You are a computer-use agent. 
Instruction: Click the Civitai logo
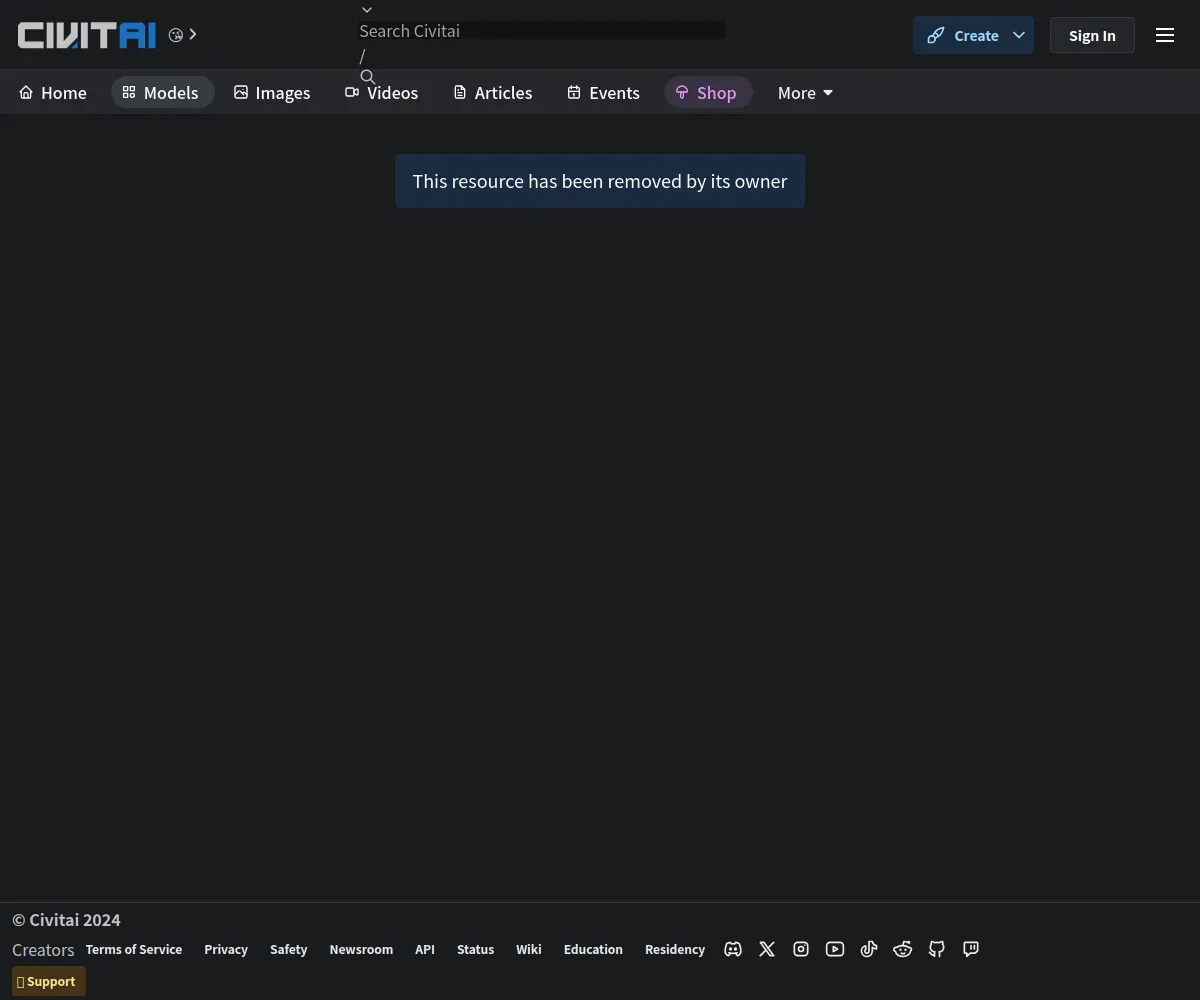tap(87, 35)
